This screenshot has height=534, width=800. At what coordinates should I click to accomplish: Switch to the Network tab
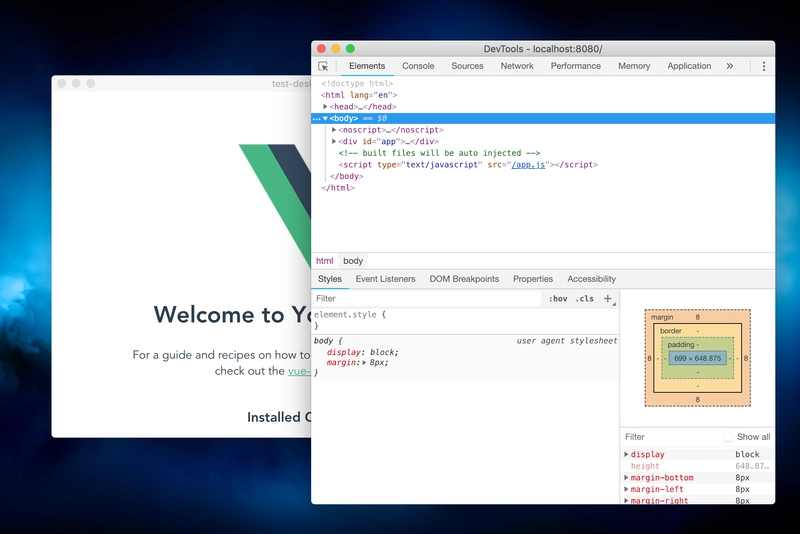tap(517, 66)
